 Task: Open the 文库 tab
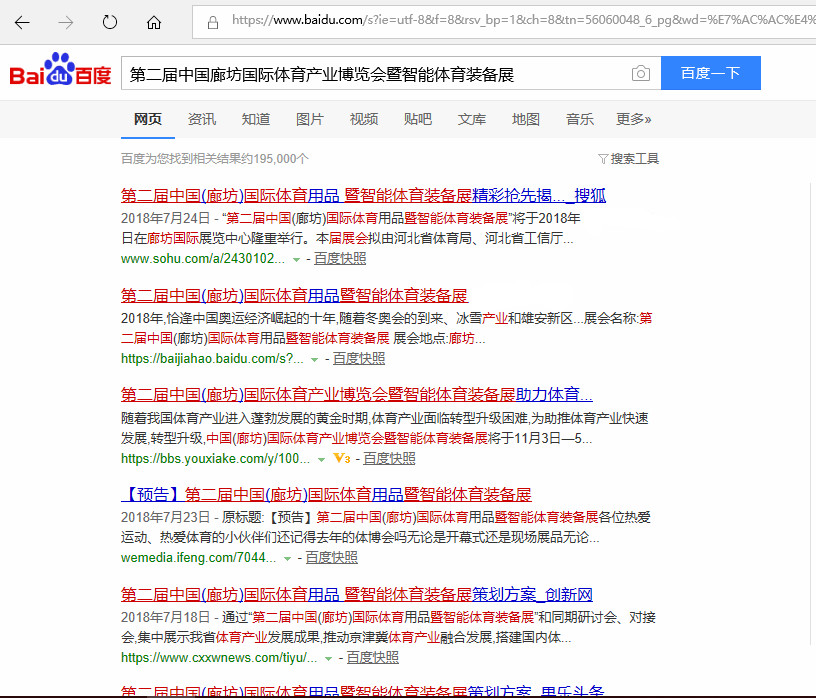click(x=472, y=119)
